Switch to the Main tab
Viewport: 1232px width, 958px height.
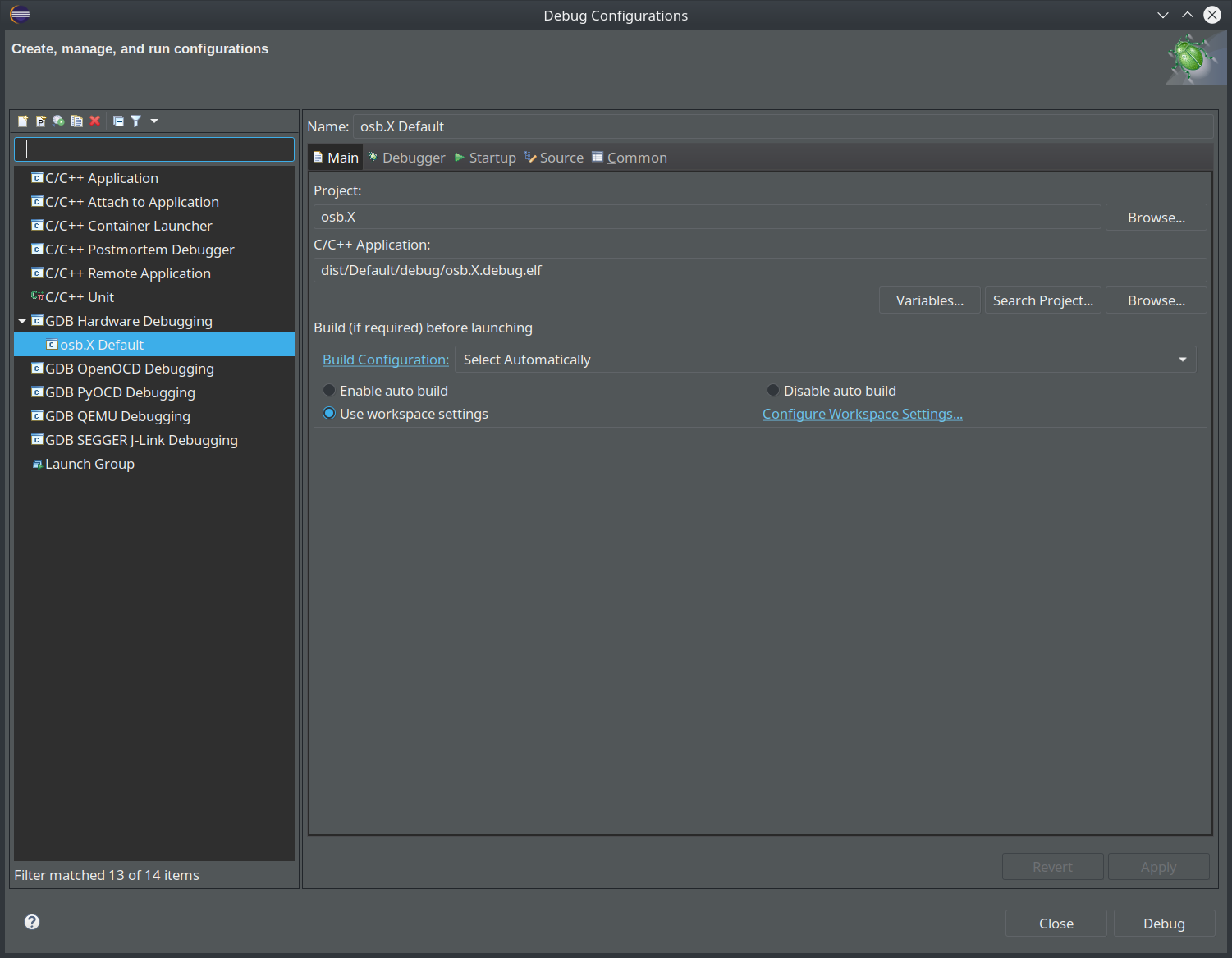click(x=337, y=158)
